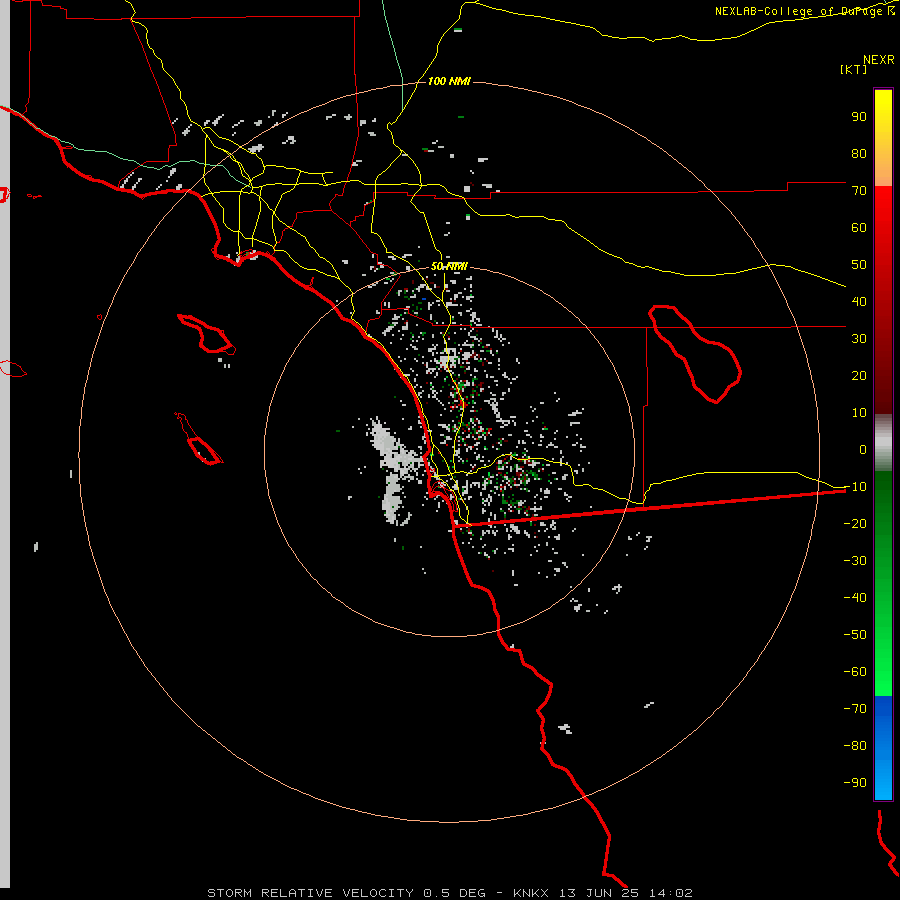Click the 0.5 DEG elevation text
This screenshot has height=900, width=900.
[455, 893]
